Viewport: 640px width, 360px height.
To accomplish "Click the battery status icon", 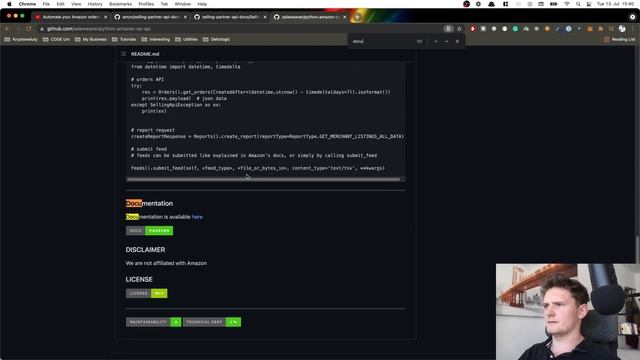I will click(553, 4).
